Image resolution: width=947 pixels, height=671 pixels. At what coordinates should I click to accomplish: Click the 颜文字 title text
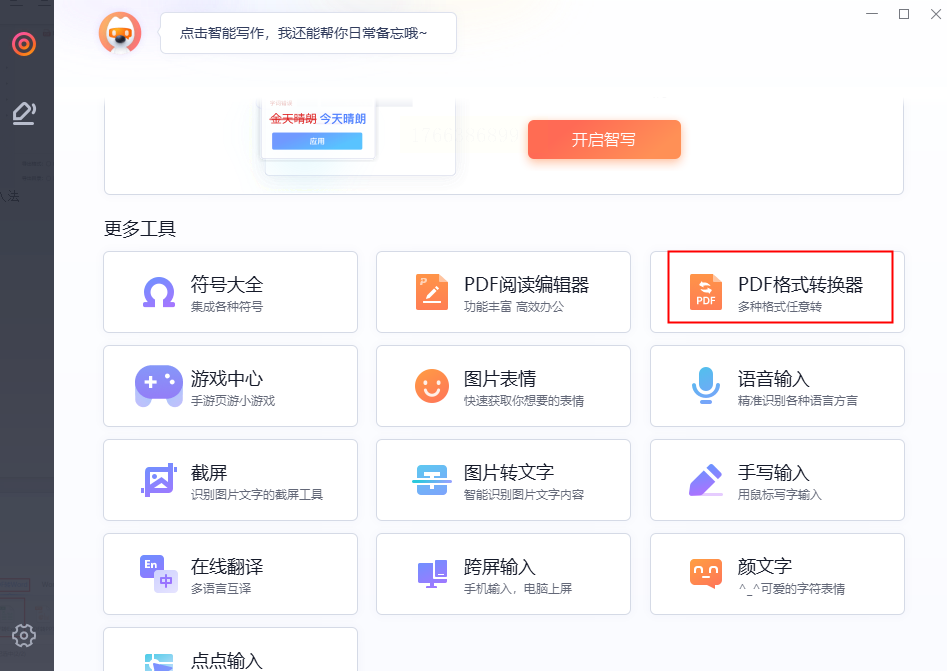765,567
